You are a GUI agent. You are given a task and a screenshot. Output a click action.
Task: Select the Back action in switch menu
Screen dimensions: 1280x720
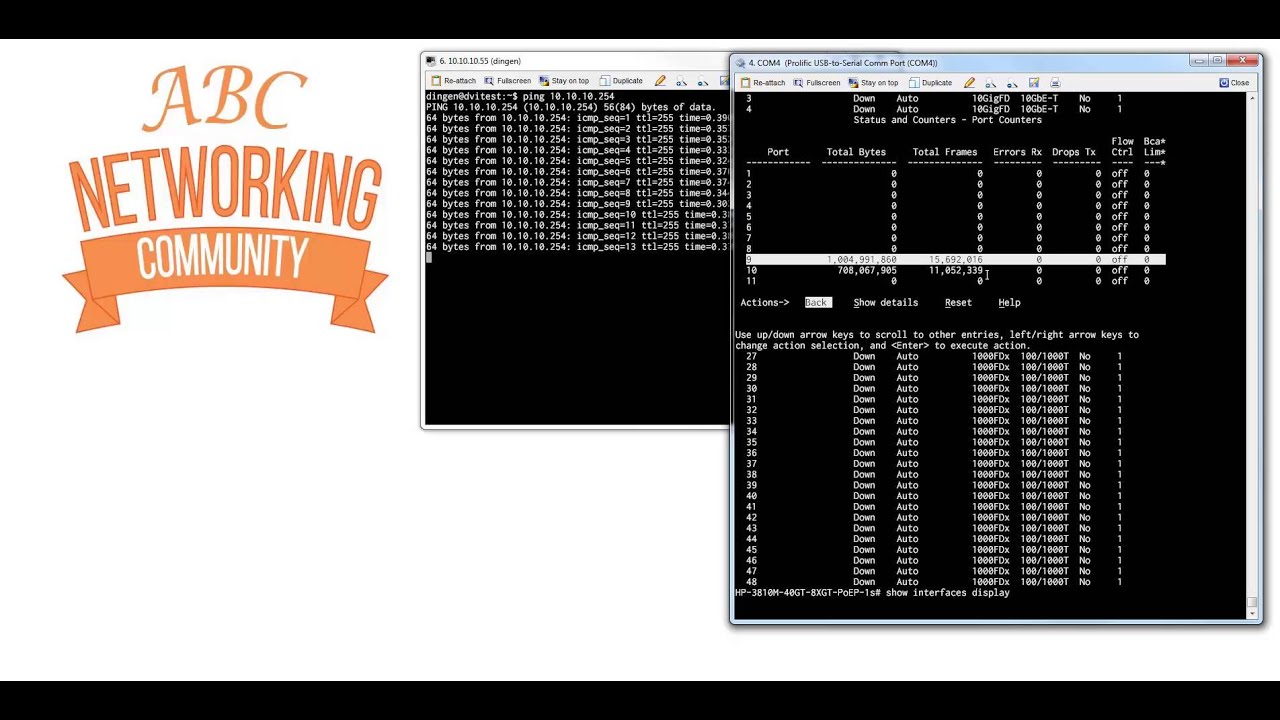coord(816,303)
